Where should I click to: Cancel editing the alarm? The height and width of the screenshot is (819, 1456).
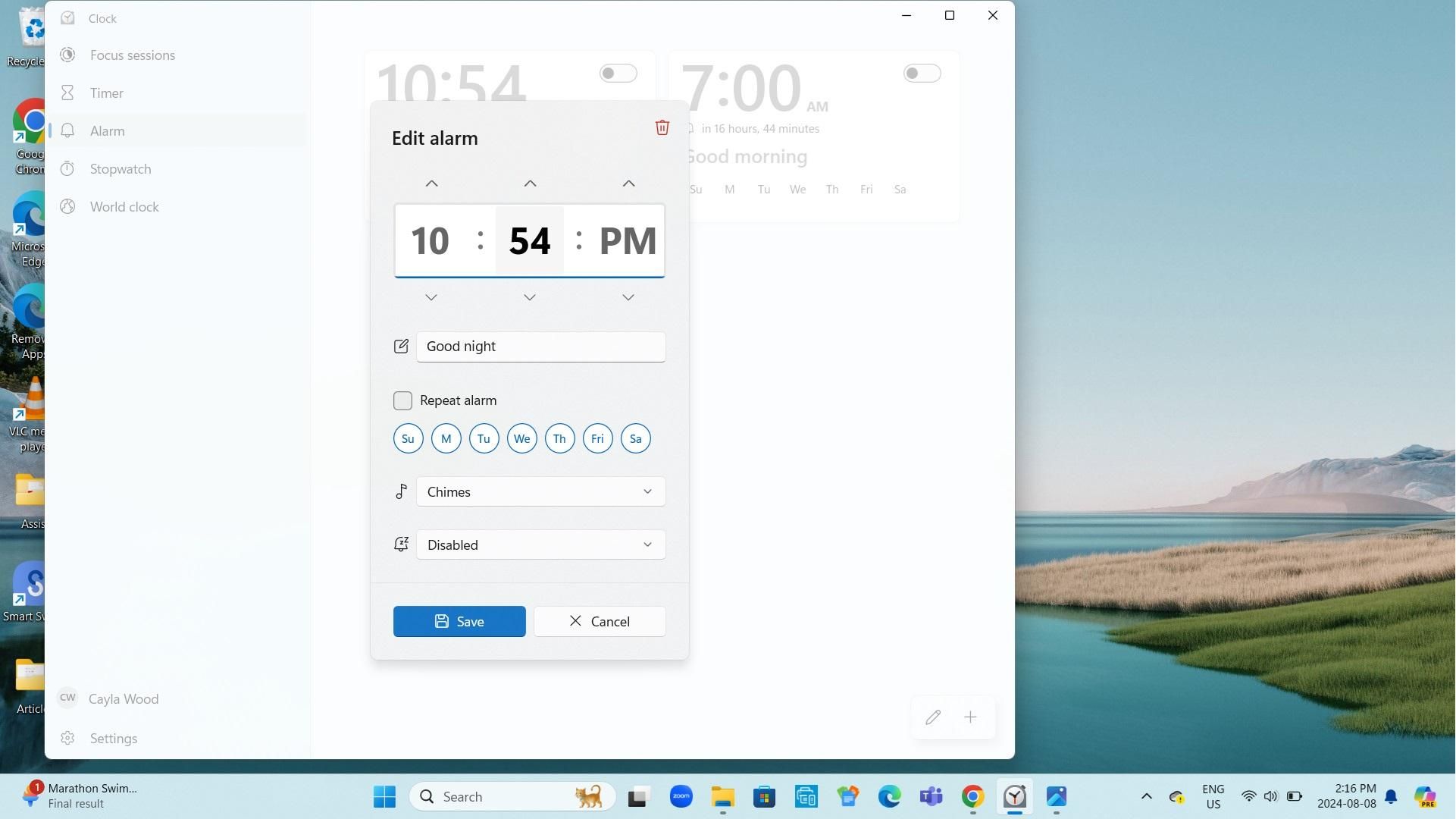point(599,621)
